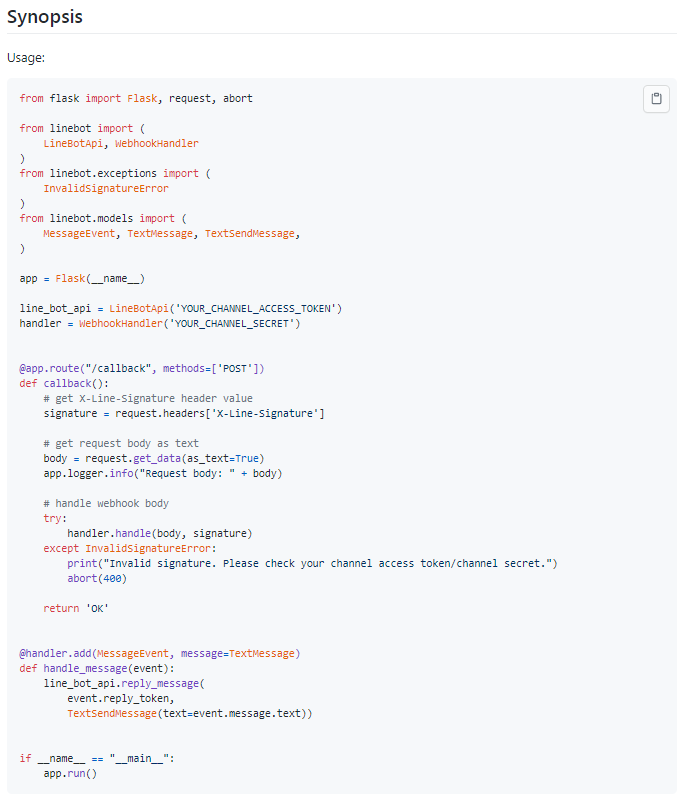Click comment '# get X-Line-Signature header value'
The image size is (678, 803).
148,398
